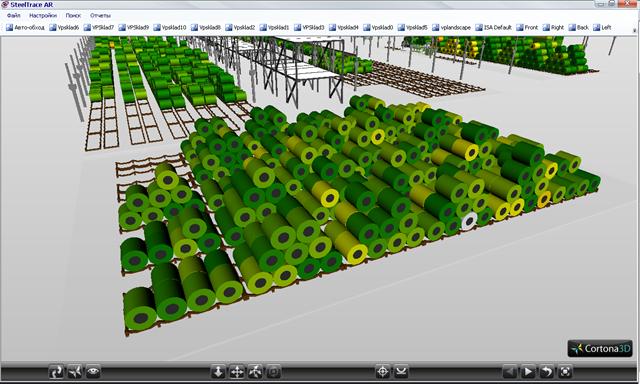Open the Файл menu

click(x=13, y=16)
